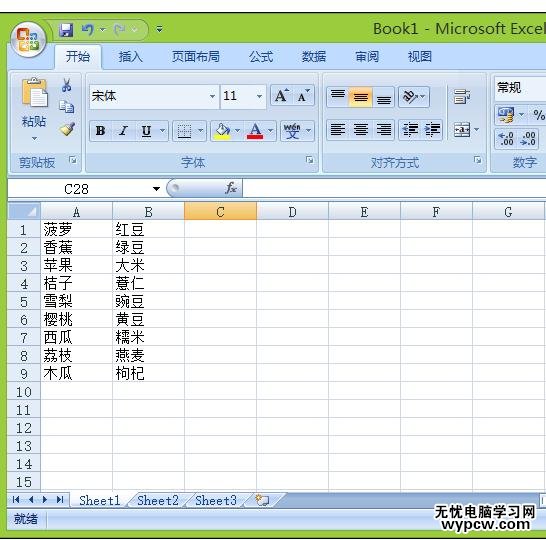
Task: Copy selection with copy icon
Action: (67, 107)
